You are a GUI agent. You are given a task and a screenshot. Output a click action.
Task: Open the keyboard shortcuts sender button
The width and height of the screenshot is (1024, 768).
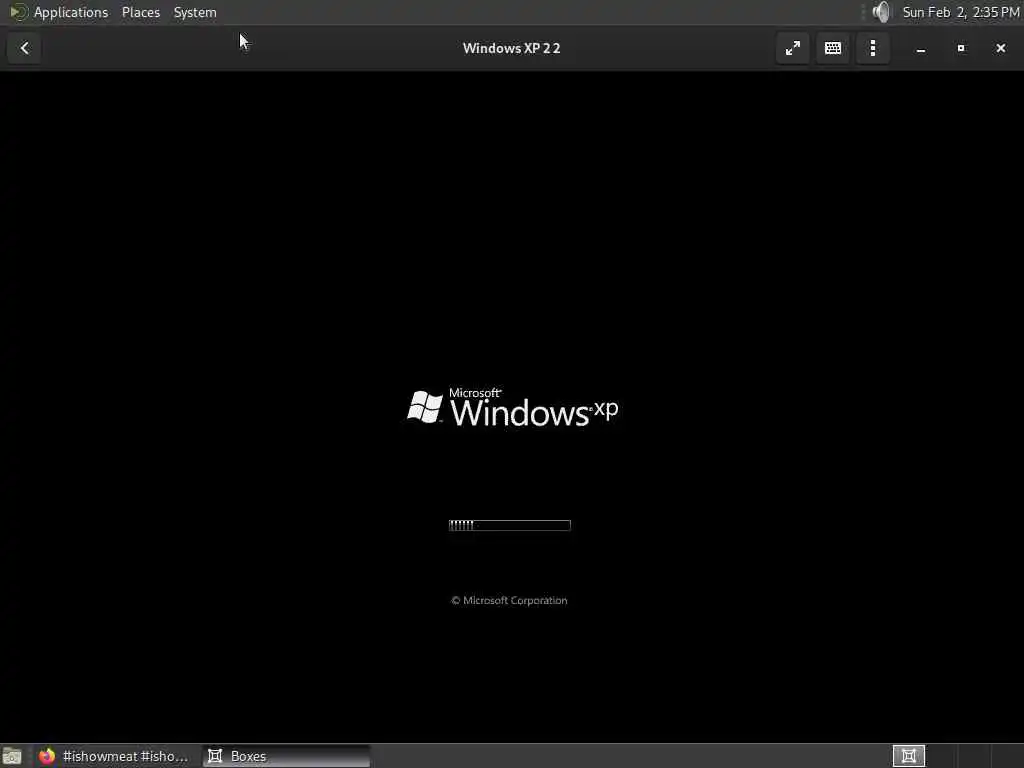833,48
